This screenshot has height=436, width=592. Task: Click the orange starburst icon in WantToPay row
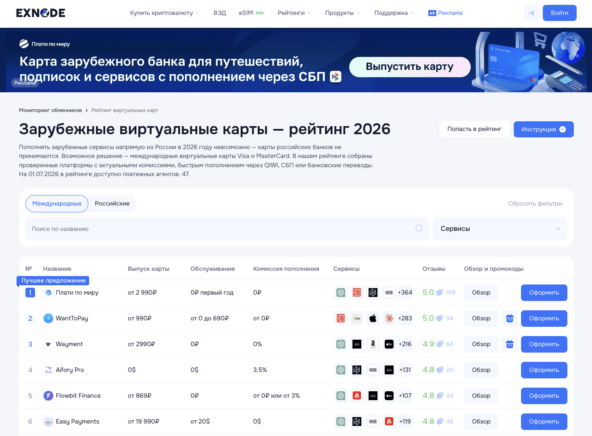389,318
